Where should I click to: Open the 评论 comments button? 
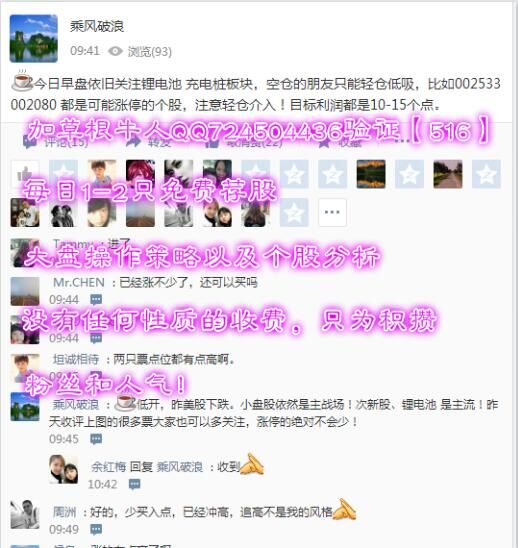point(55,142)
